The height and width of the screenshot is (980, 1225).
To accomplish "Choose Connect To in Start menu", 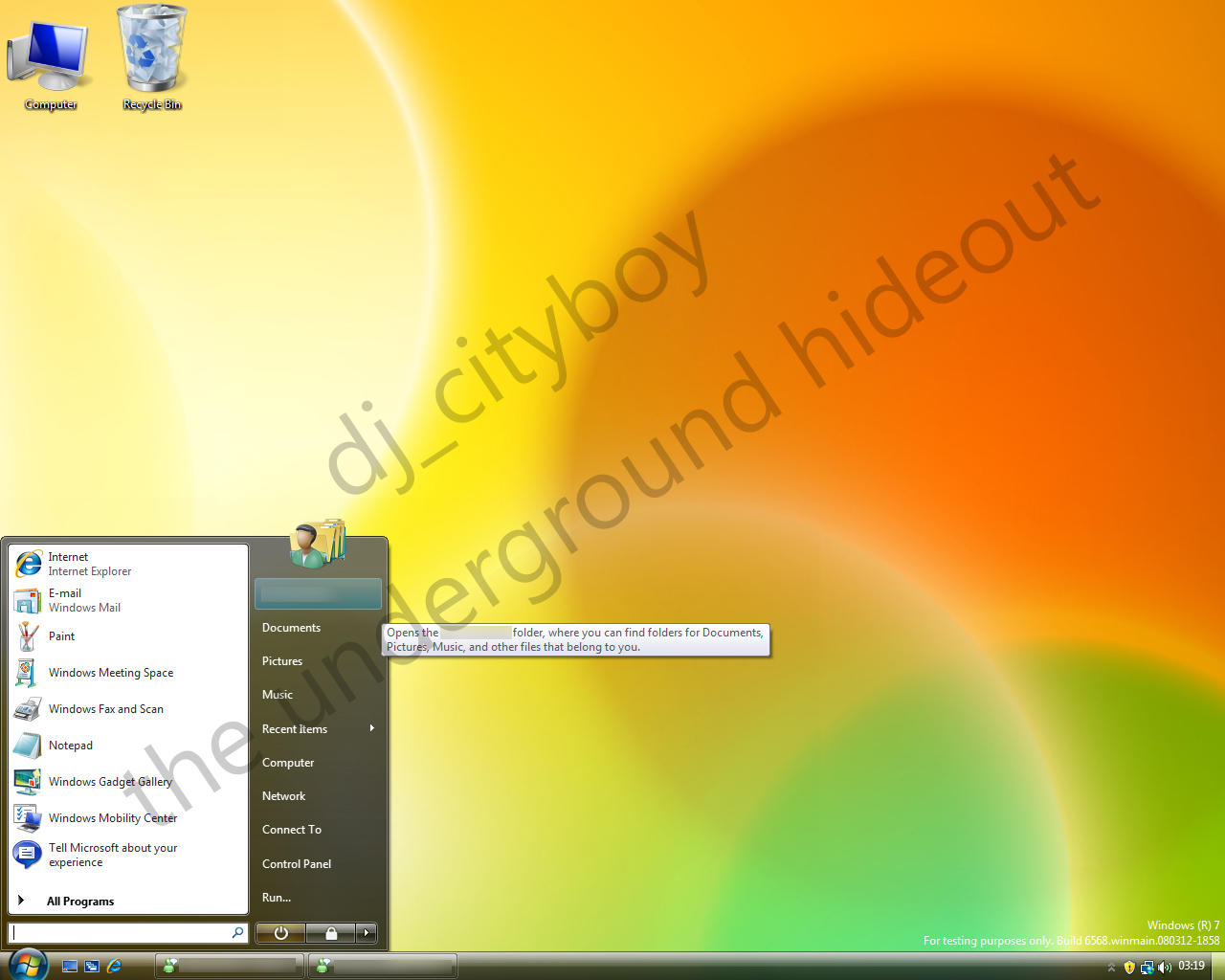I will 319,830.
